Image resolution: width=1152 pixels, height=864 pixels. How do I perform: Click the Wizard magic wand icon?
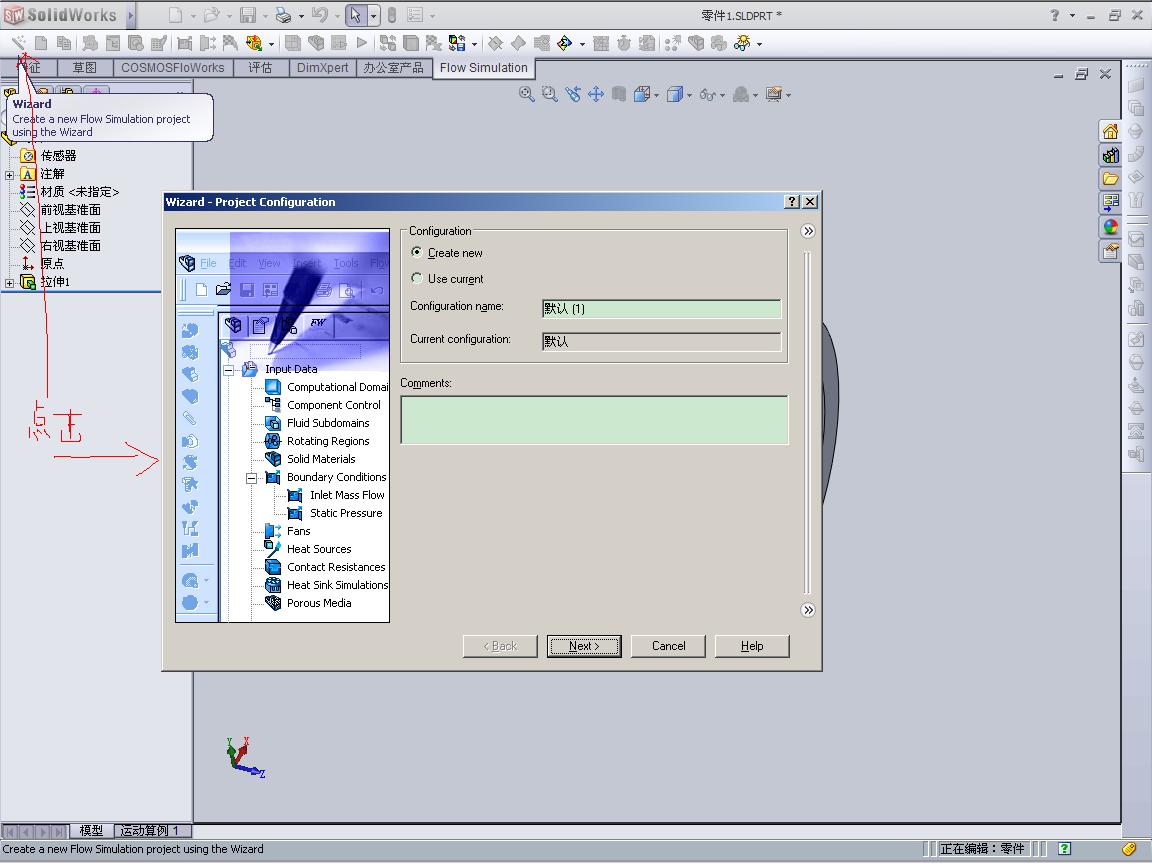[18, 43]
